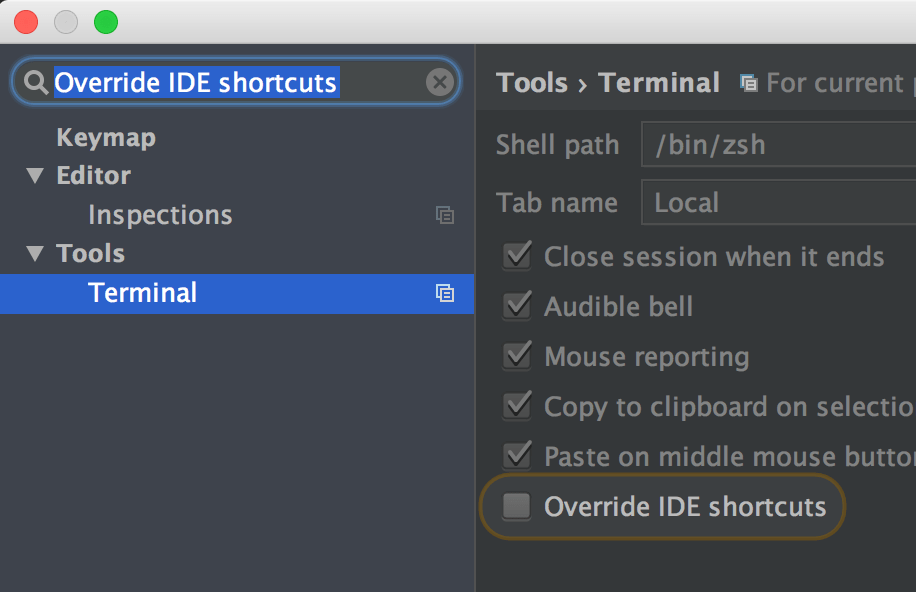Uncheck Copy to clipboard on selection
The height and width of the screenshot is (592, 916).
tap(516, 406)
